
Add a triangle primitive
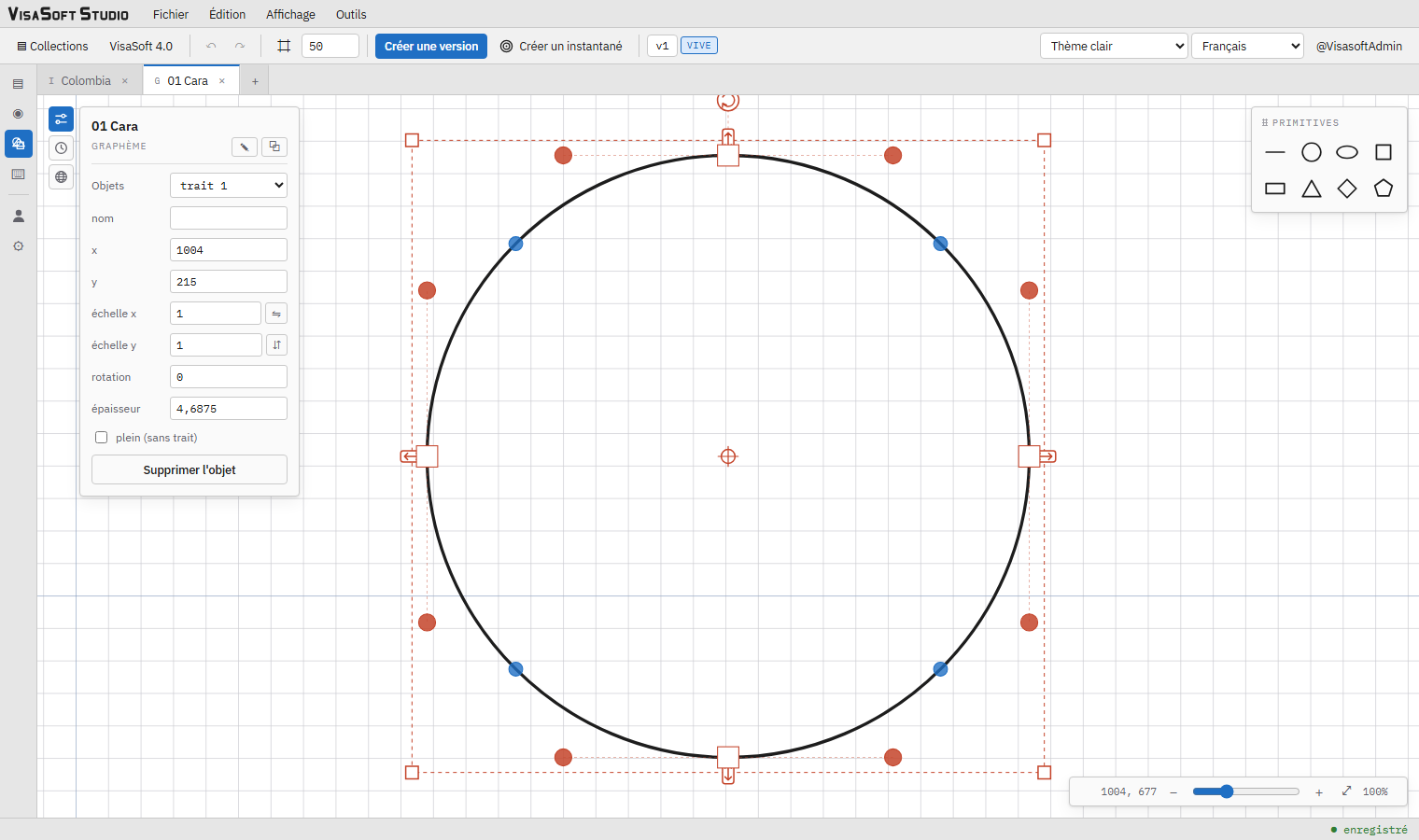pos(1312,189)
